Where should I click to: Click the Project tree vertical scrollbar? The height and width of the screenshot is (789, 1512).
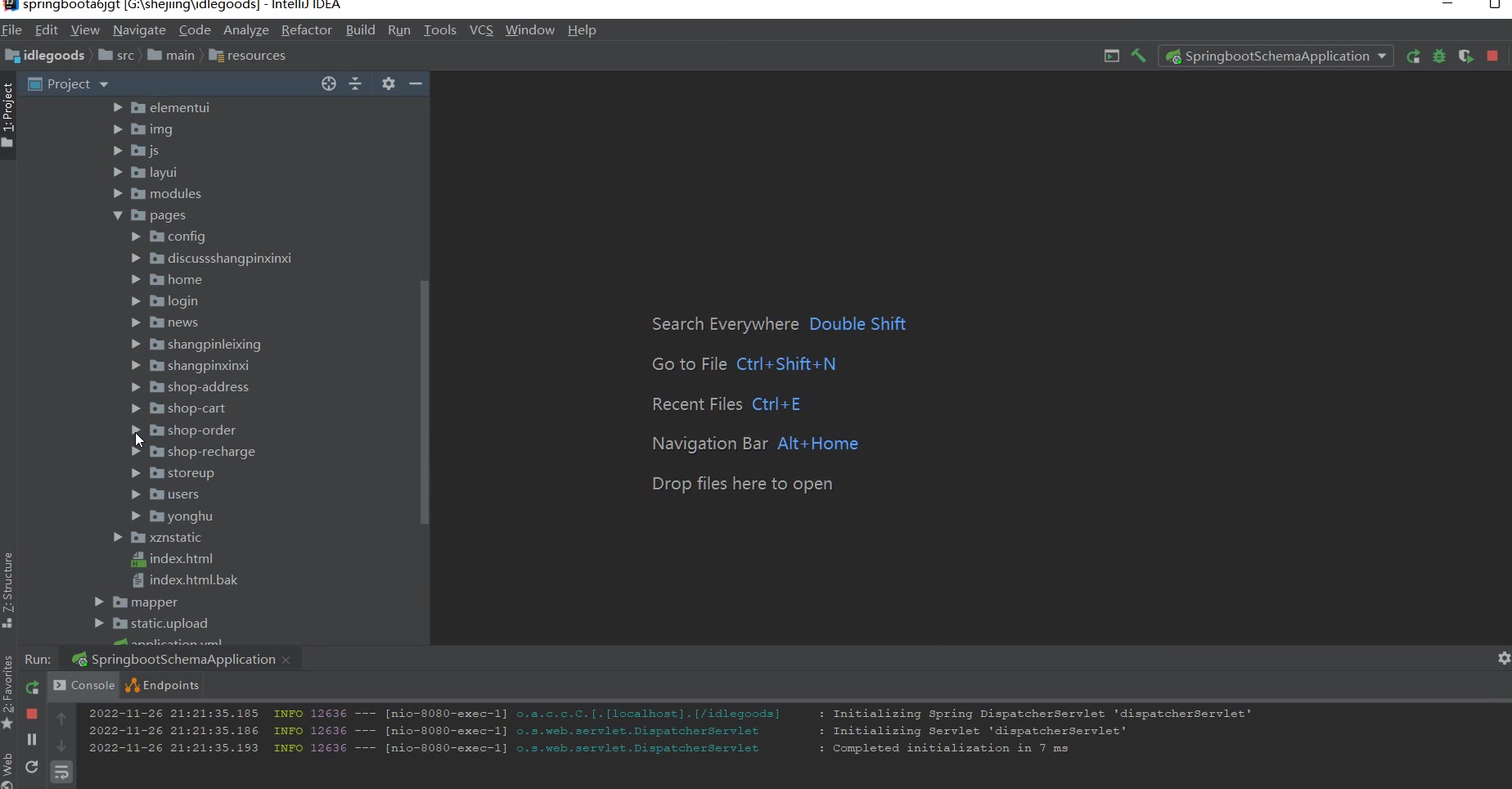pyautogui.click(x=424, y=401)
